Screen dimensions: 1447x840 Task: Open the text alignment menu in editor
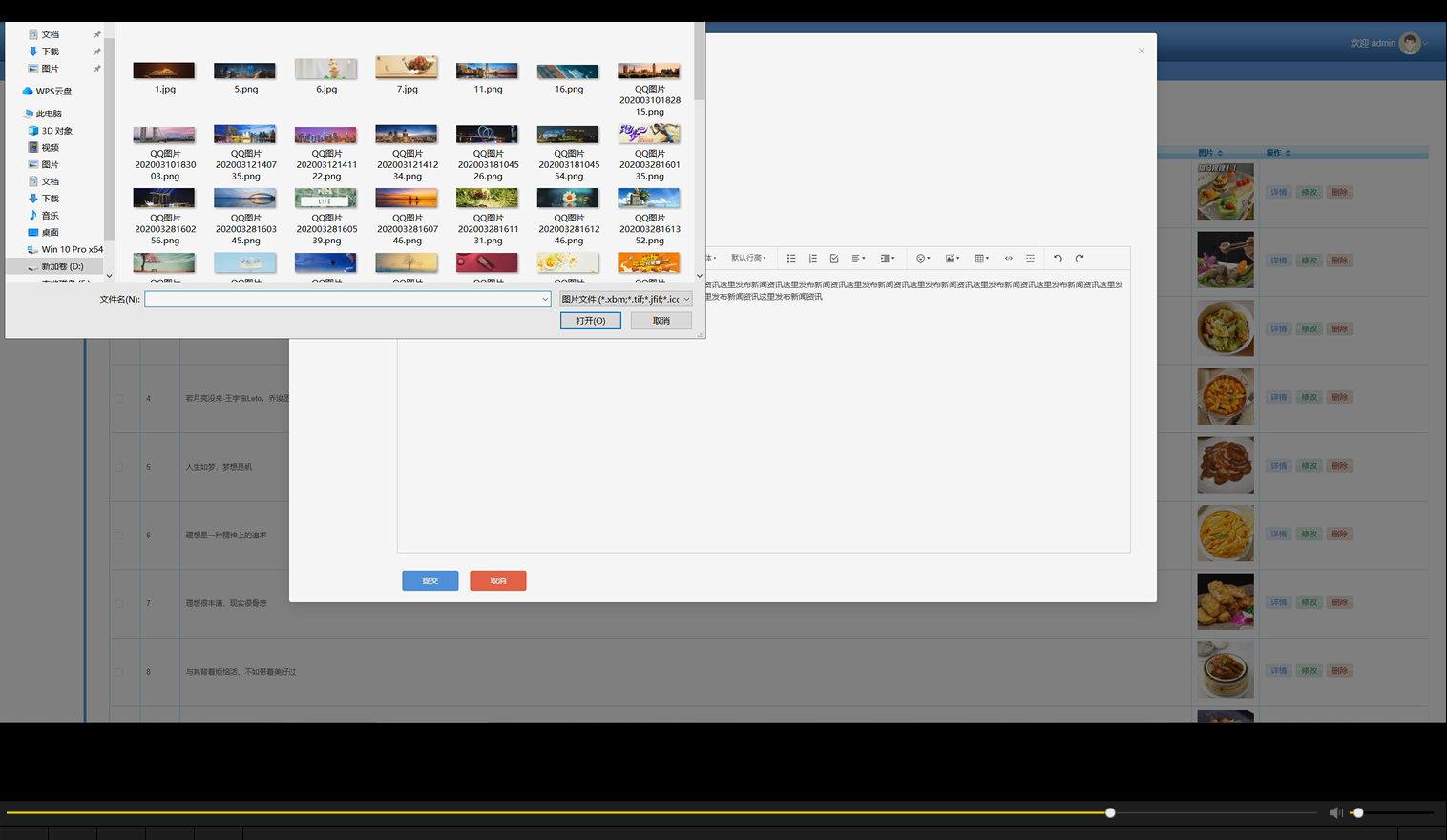point(857,259)
